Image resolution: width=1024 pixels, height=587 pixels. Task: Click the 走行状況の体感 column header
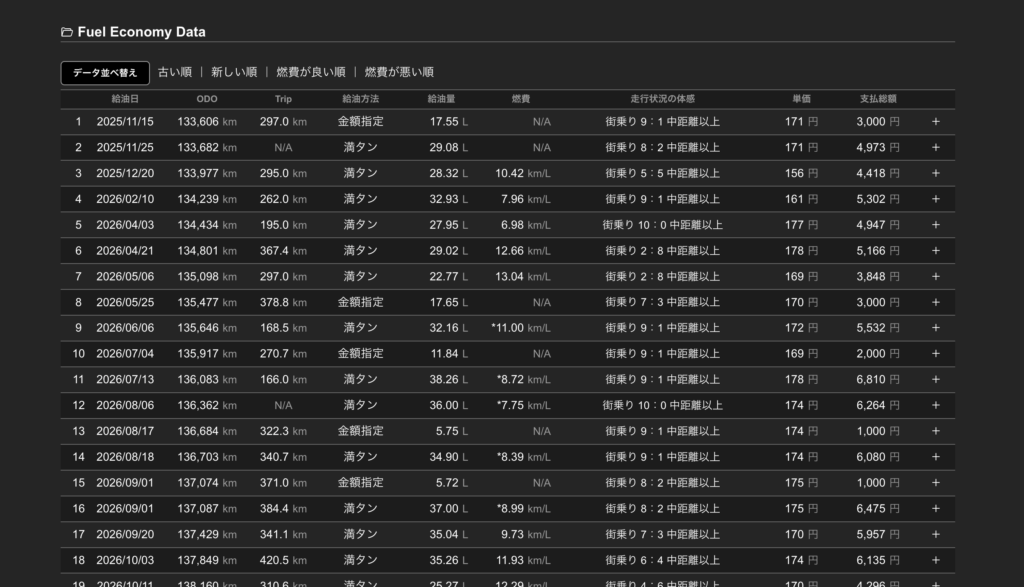tap(662, 99)
